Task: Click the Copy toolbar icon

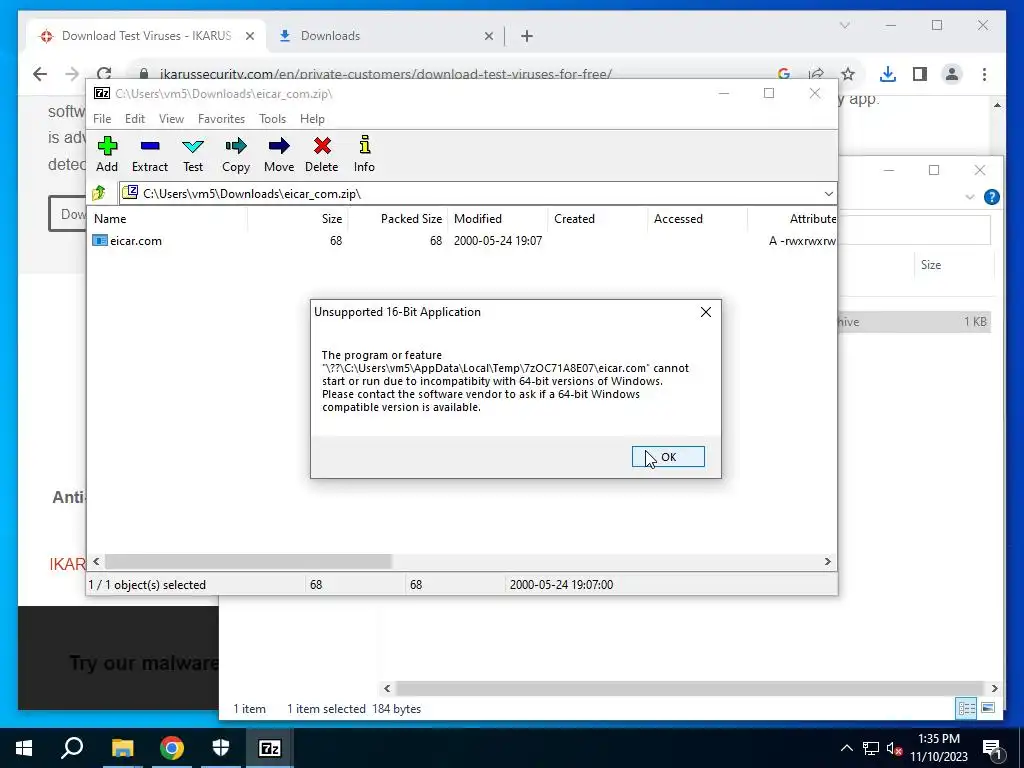Action: tap(236, 146)
